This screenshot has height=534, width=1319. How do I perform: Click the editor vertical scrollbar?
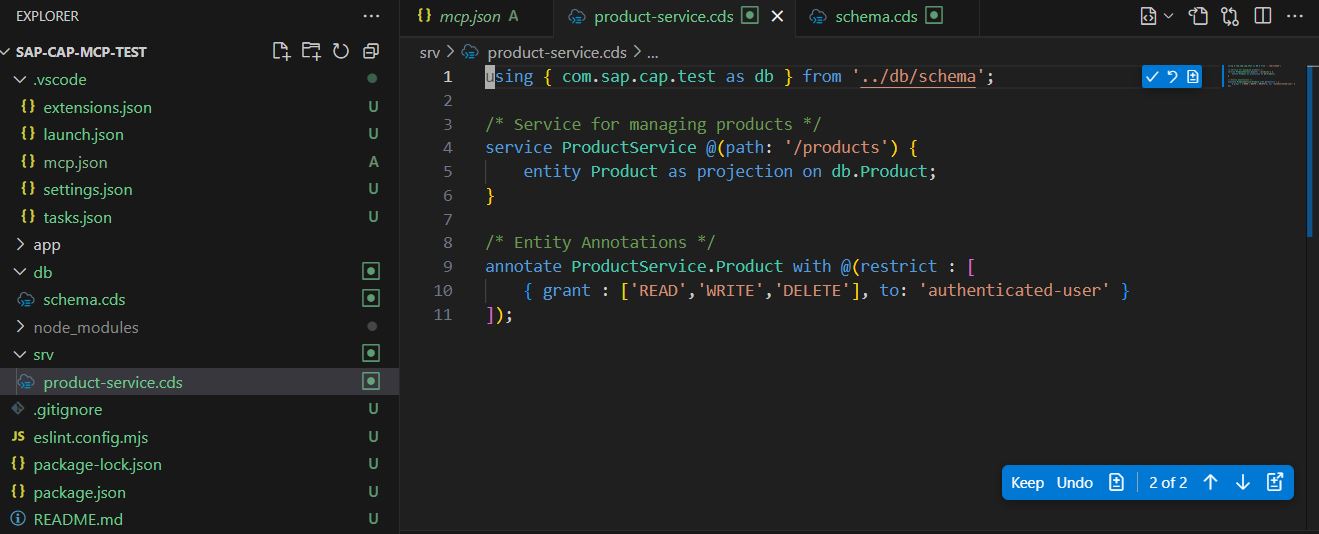coord(1311,150)
